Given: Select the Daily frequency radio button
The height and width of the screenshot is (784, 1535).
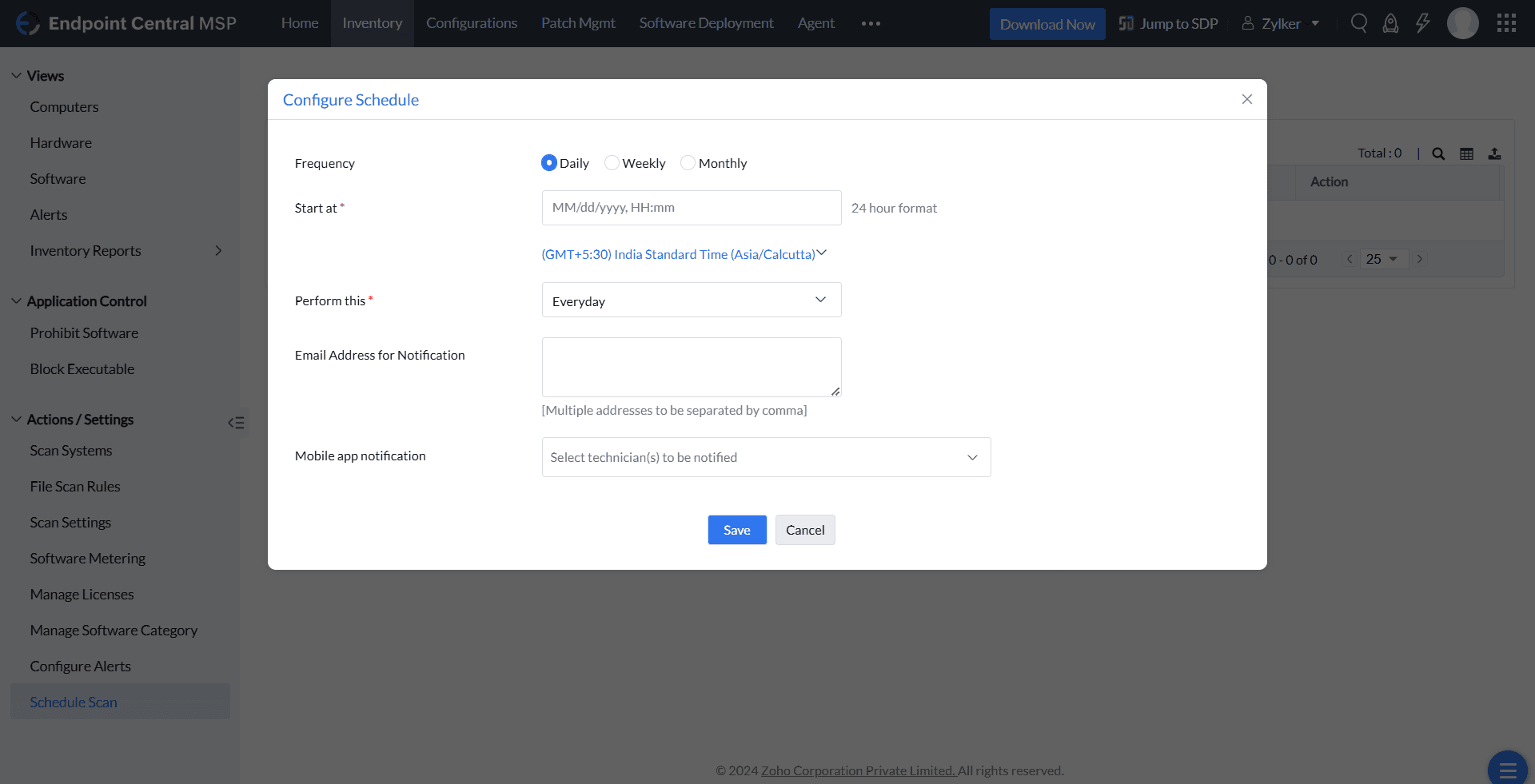Looking at the screenshot, I should point(548,162).
